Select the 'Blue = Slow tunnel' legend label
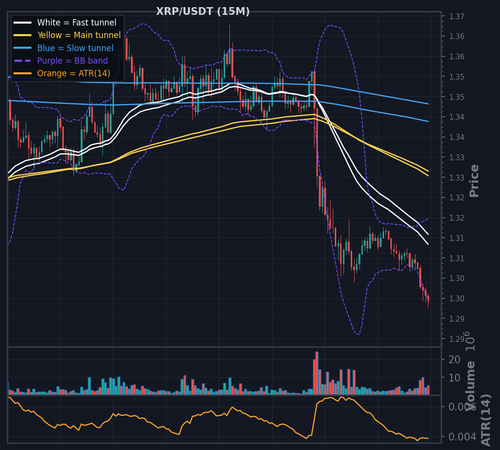 75,48
